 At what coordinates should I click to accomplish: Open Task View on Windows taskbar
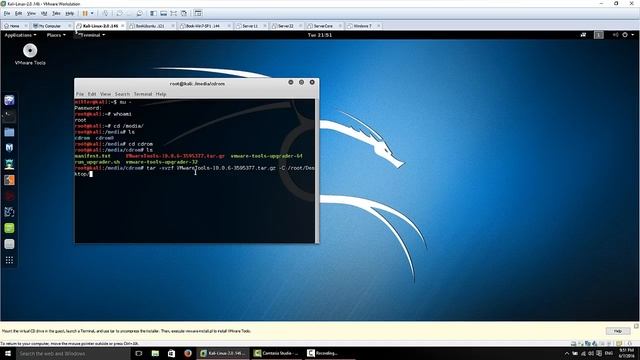click(139, 353)
